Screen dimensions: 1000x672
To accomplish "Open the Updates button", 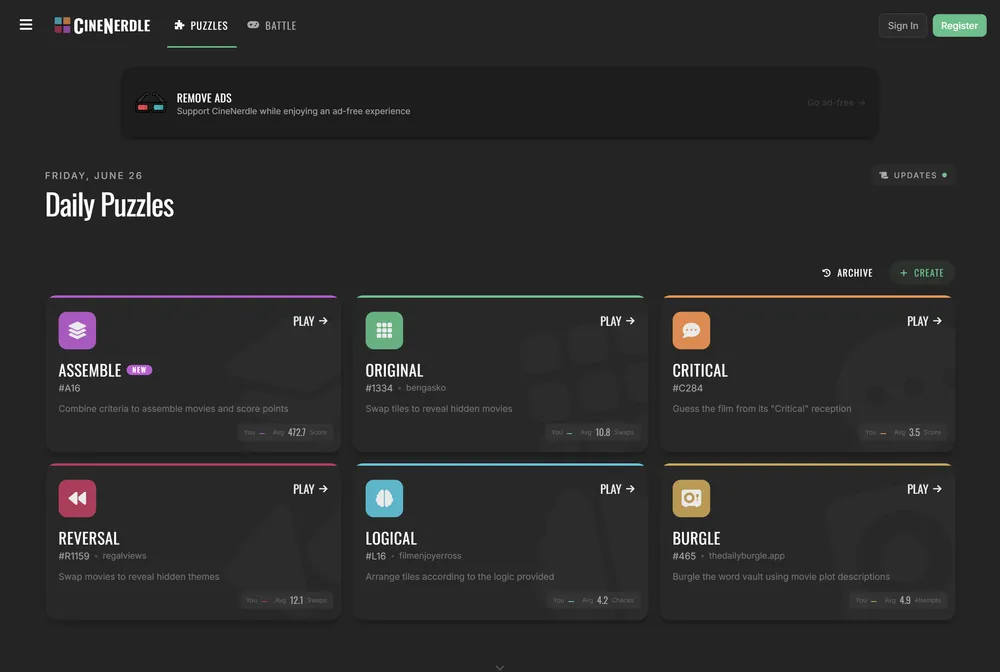I will pyautogui.click(x=913, y=175).
